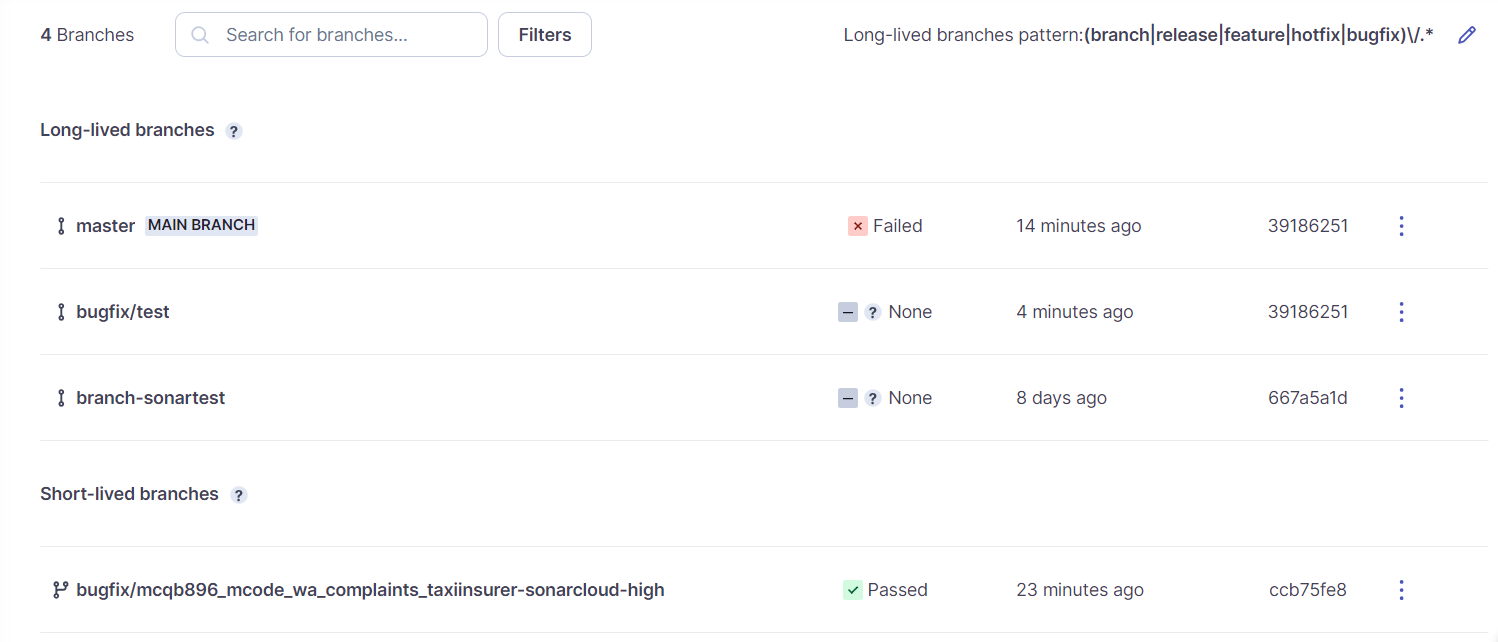Open commit 667a5a1d for branch-sonartest
Viewport: 1498px width, 642px height.
tap(1308, 398)
